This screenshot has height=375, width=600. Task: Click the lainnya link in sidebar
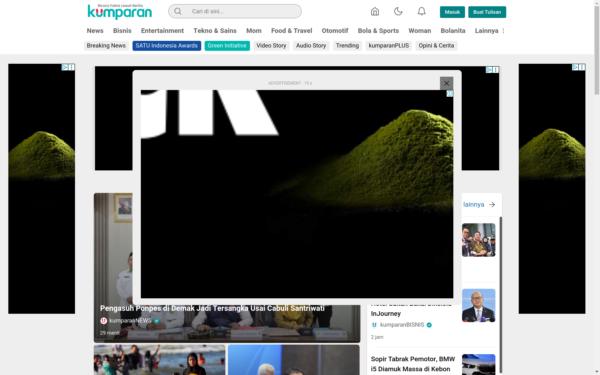(x=474, y=205)
